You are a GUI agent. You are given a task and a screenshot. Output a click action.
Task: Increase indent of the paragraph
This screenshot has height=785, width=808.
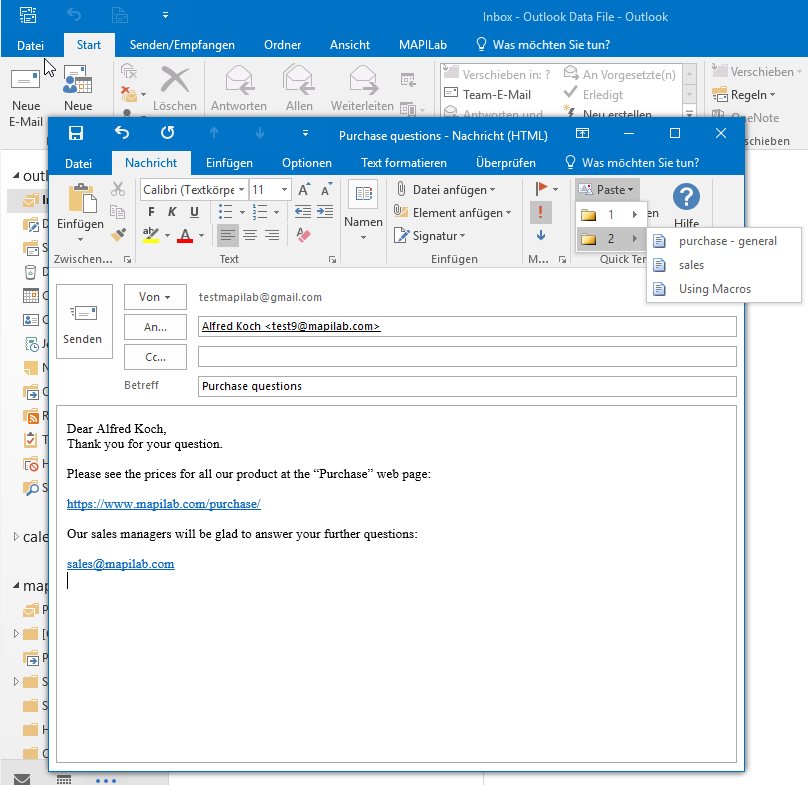325,212
